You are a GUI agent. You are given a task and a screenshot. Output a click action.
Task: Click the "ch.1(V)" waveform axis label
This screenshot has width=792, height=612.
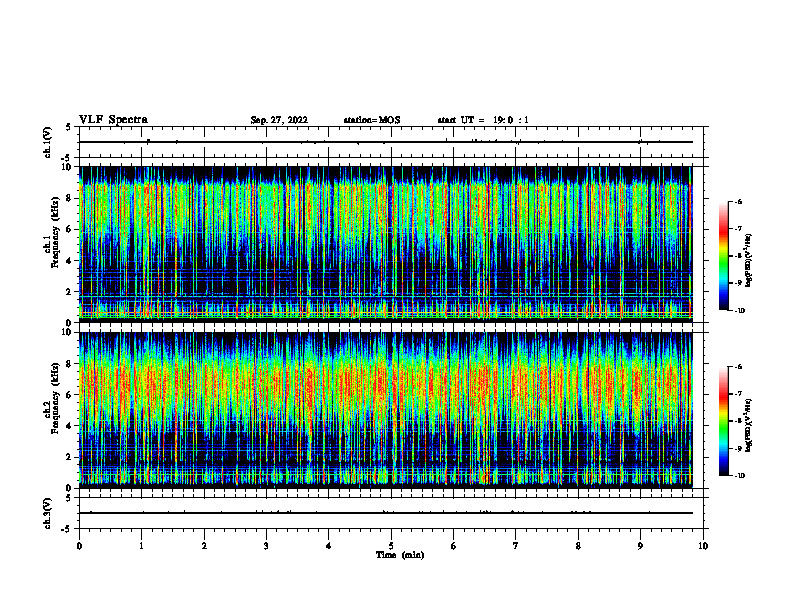(47, 142)
